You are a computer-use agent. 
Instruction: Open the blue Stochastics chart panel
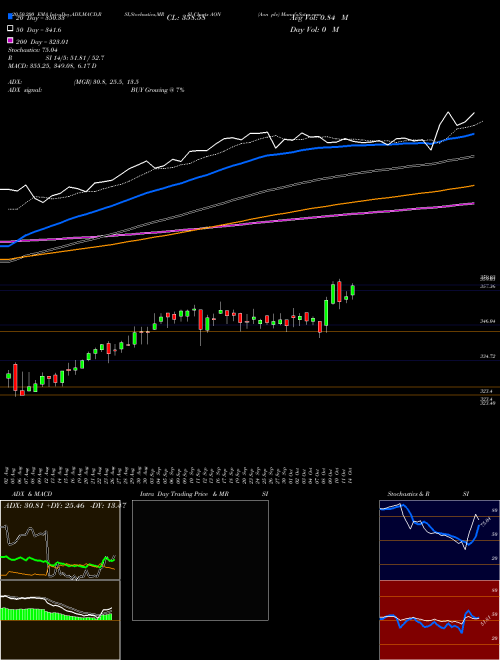(x=439, y=540)
